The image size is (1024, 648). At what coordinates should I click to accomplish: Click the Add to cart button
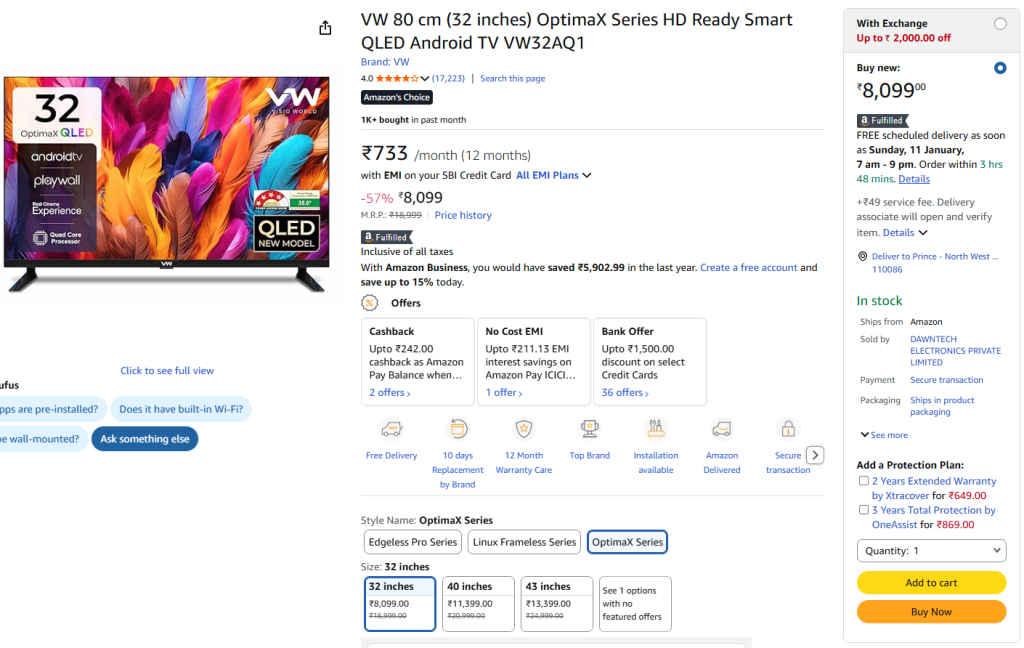931,582
